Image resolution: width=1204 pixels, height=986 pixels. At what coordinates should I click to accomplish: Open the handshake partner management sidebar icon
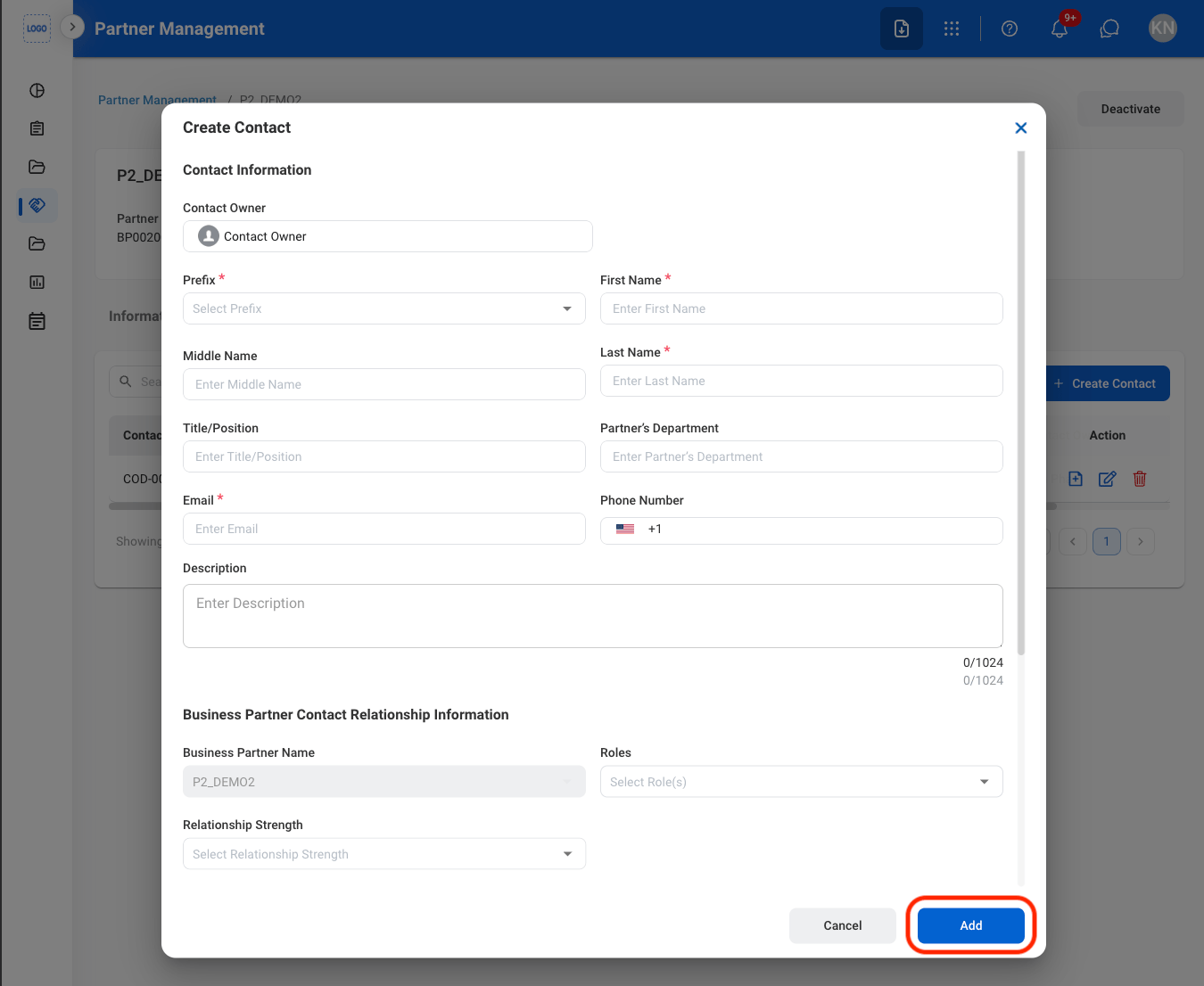coord(37,205)
